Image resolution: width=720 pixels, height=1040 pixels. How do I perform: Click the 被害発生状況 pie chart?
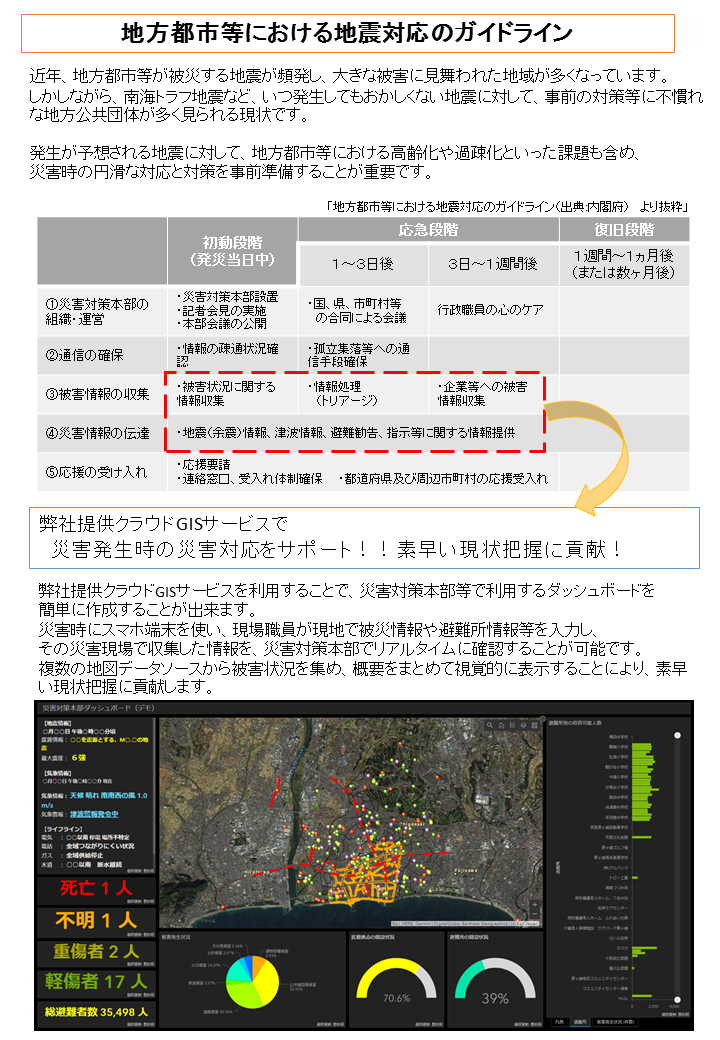click(x=252, y=982)
